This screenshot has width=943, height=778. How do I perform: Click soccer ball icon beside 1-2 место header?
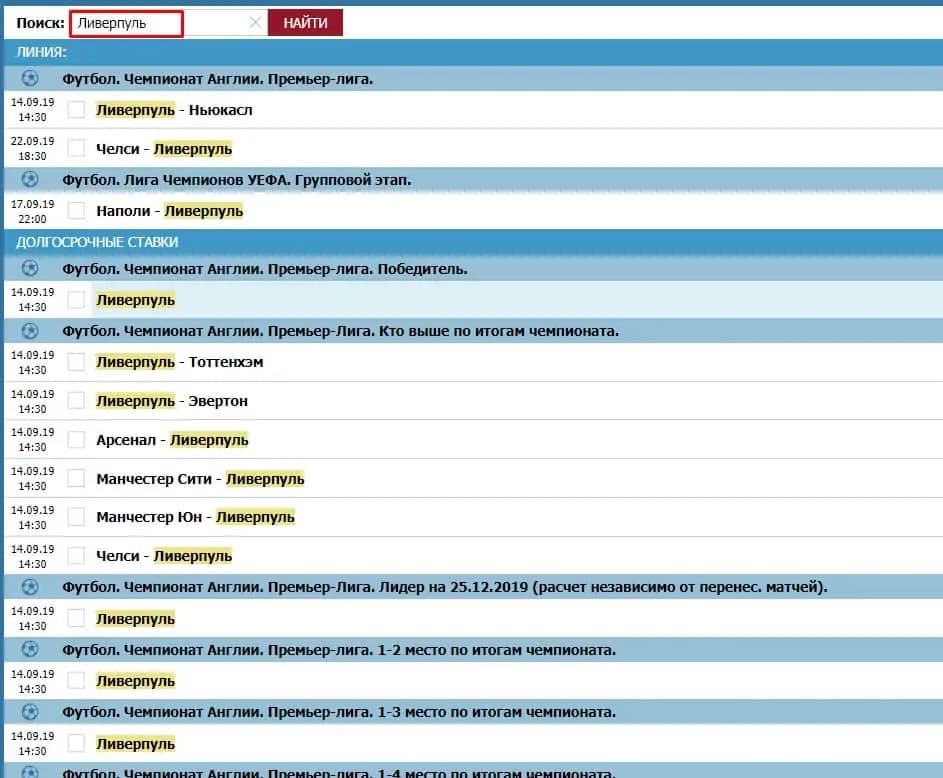click(29, 649)
